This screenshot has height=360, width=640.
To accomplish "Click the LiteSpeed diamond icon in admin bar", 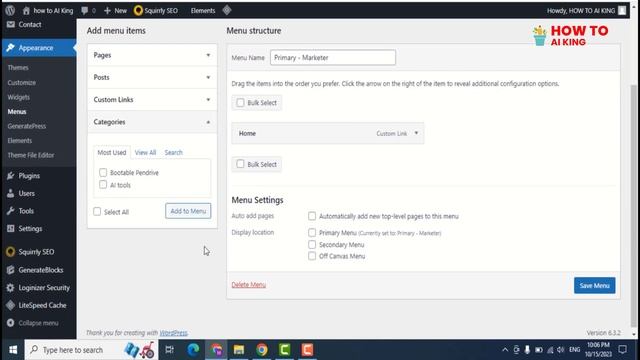I will (x=227, y=10).
